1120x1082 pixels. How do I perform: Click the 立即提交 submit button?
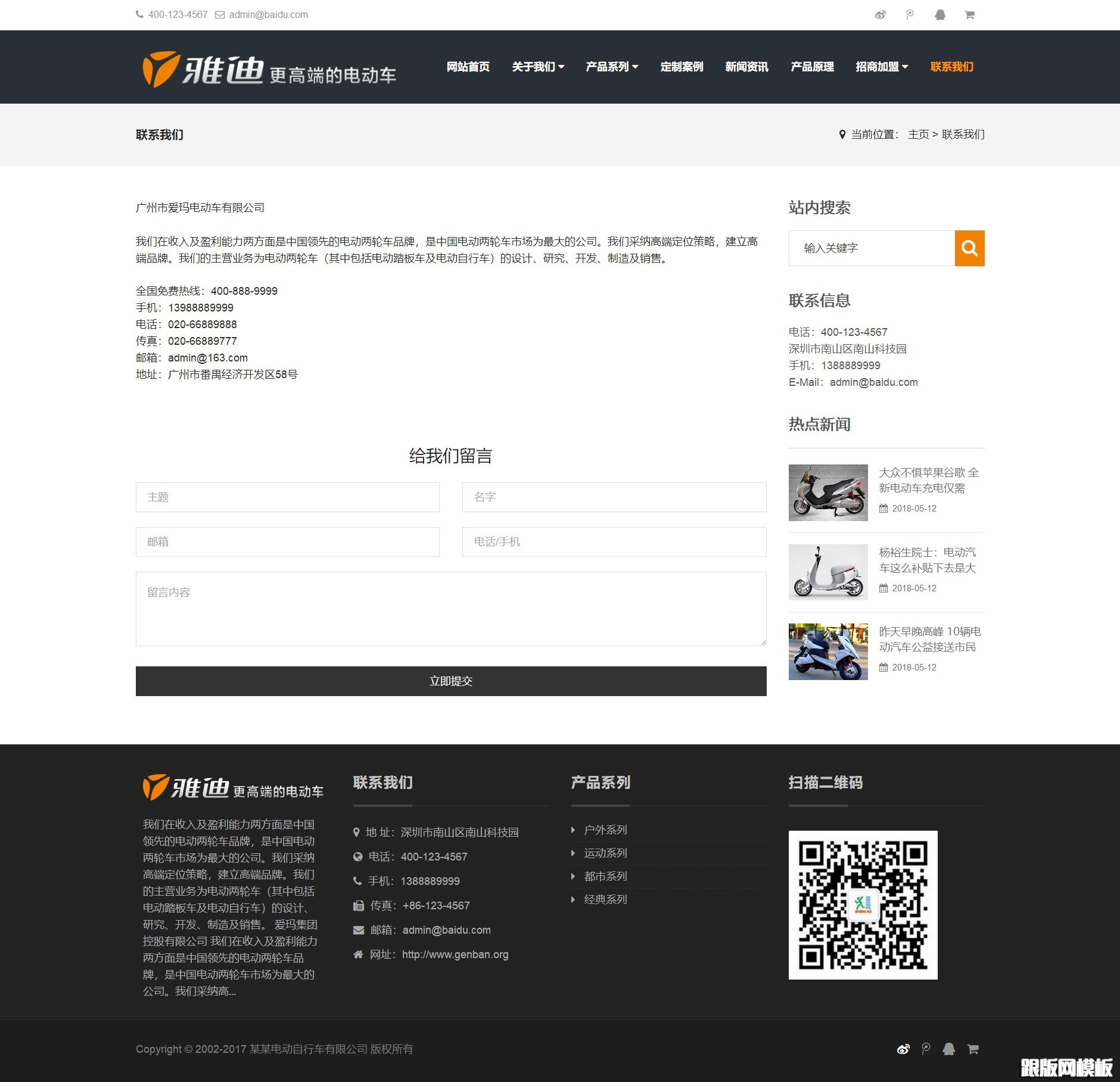point(451,681)
